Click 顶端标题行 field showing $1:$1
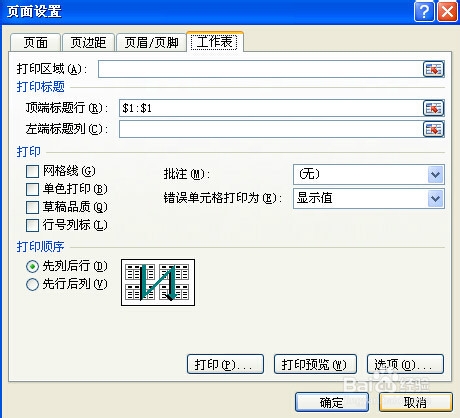Screen dimensions: 460x418 pos(271,108)
